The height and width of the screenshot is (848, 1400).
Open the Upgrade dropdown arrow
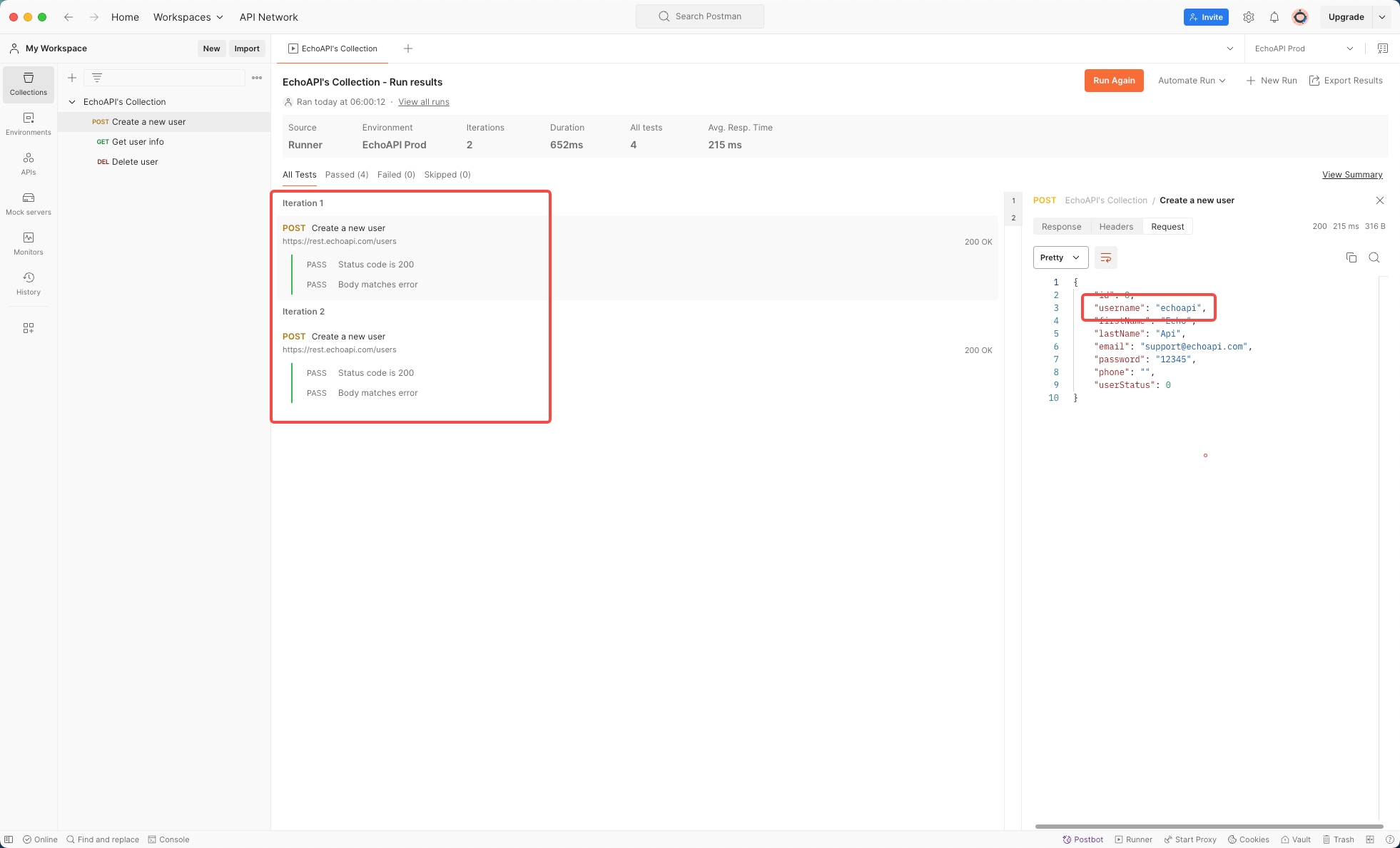coord(1382,17)
